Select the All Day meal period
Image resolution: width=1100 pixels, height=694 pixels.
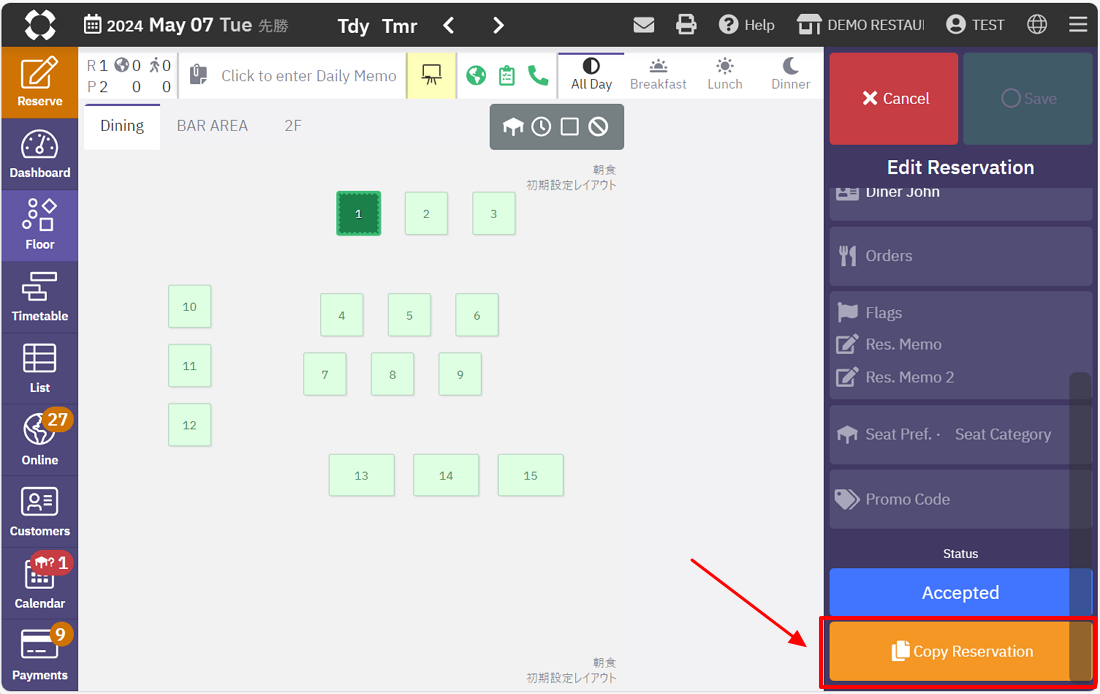click(591, 74)
